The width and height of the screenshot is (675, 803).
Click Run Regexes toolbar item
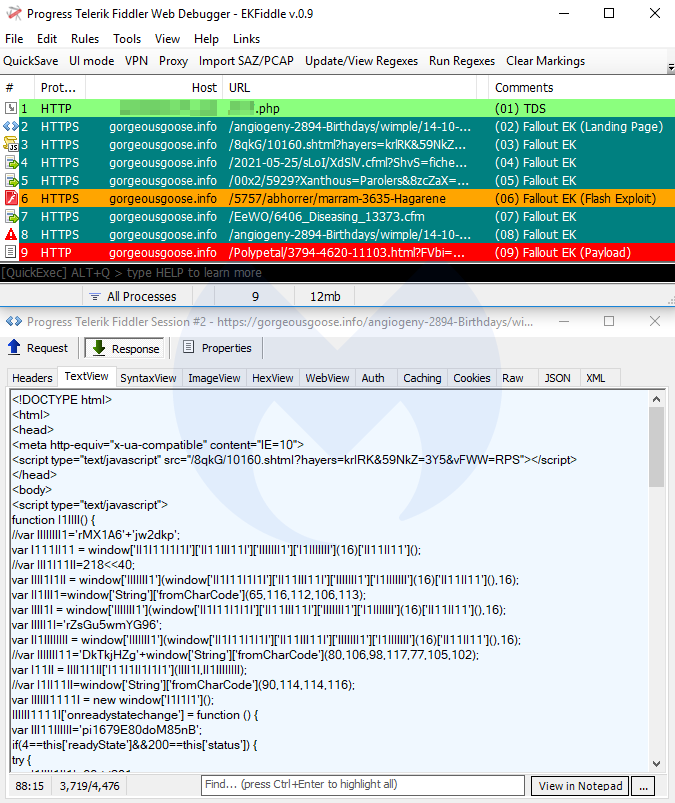pyautogui.click(x=462, y=61)
